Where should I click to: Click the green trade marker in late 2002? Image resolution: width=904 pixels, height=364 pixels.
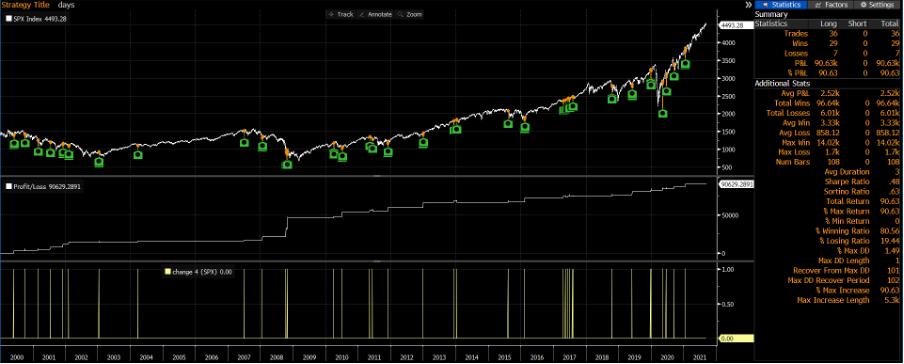pyautogui.click(x=99, y=162)
